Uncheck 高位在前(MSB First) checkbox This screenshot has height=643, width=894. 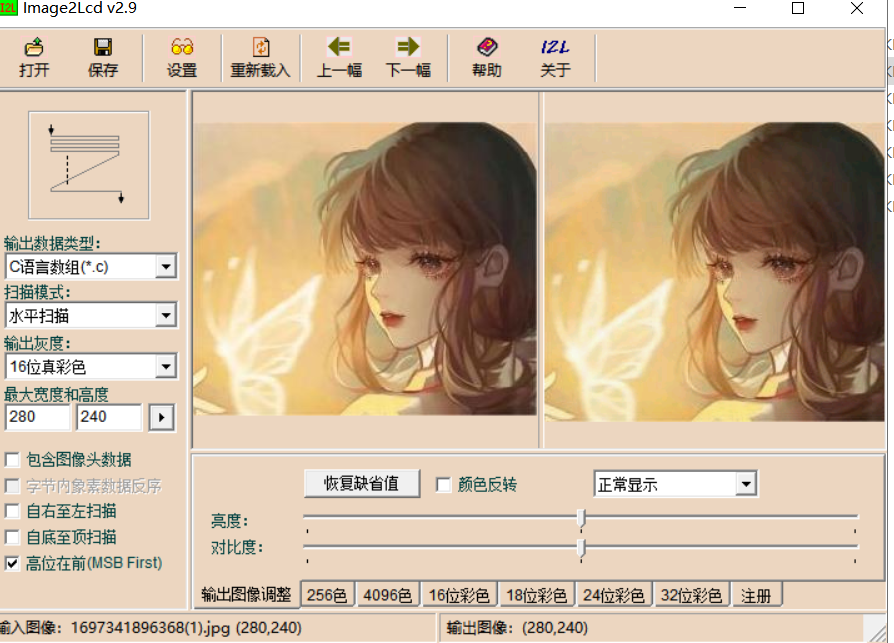[12, 564]
